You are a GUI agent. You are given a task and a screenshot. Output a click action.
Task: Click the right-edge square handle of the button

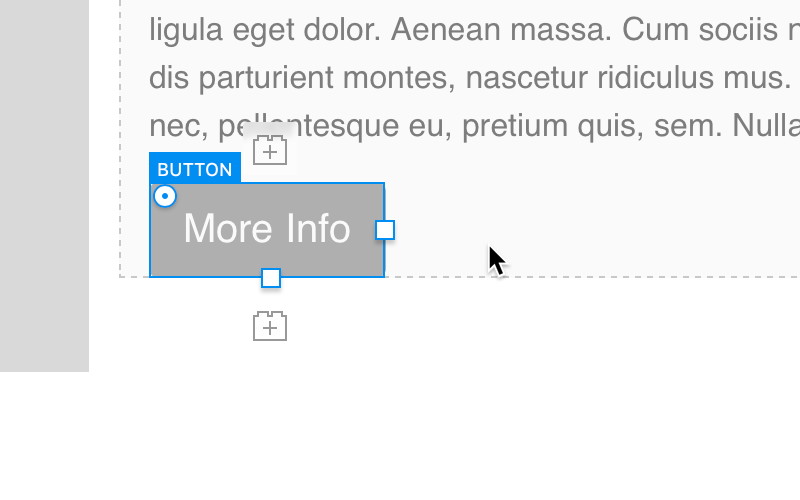click(x=385, y=230)
